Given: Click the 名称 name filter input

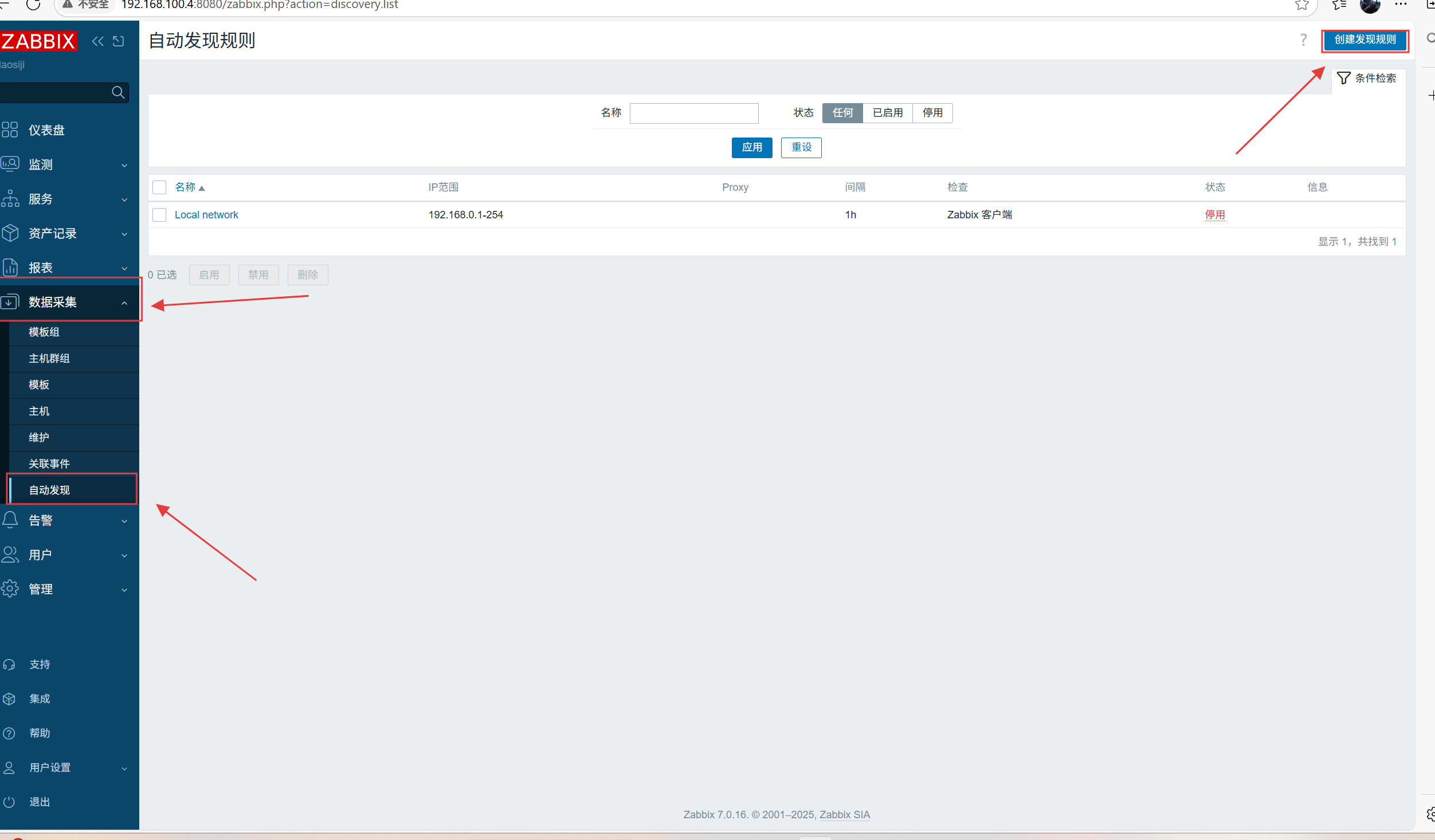Looking at the screenshot, I should coord(694,113).
